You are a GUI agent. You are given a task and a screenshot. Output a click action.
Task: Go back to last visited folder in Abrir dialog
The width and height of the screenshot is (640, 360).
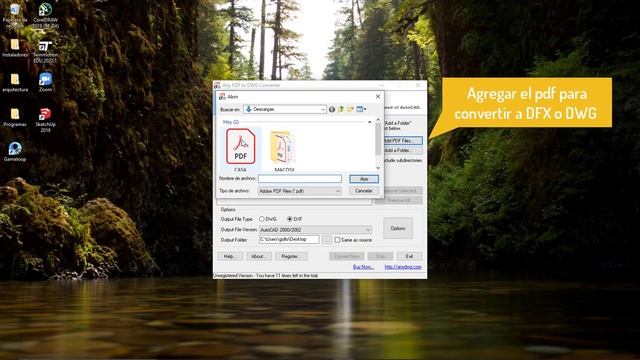332,109
